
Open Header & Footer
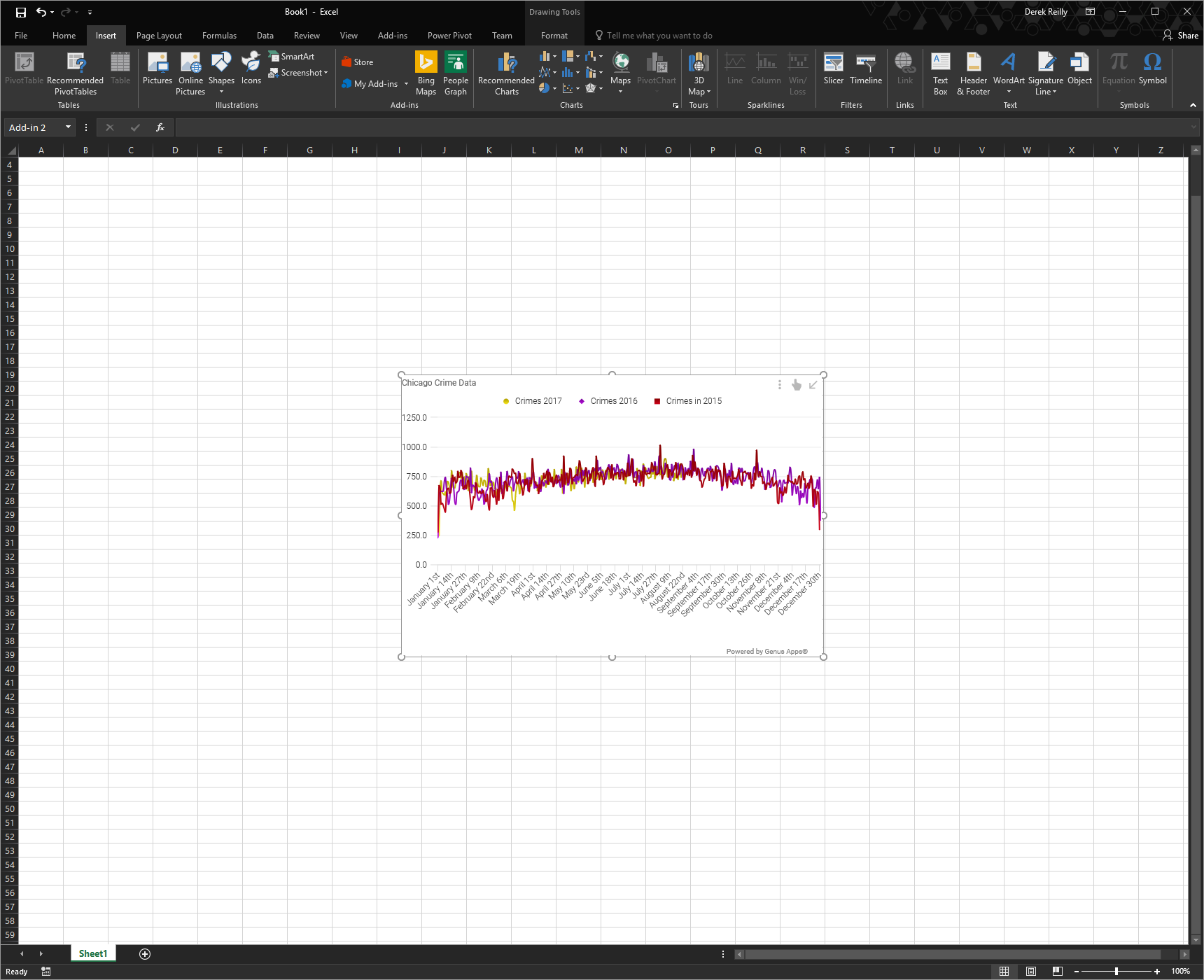pyautogui.click(x=974, y=73)
